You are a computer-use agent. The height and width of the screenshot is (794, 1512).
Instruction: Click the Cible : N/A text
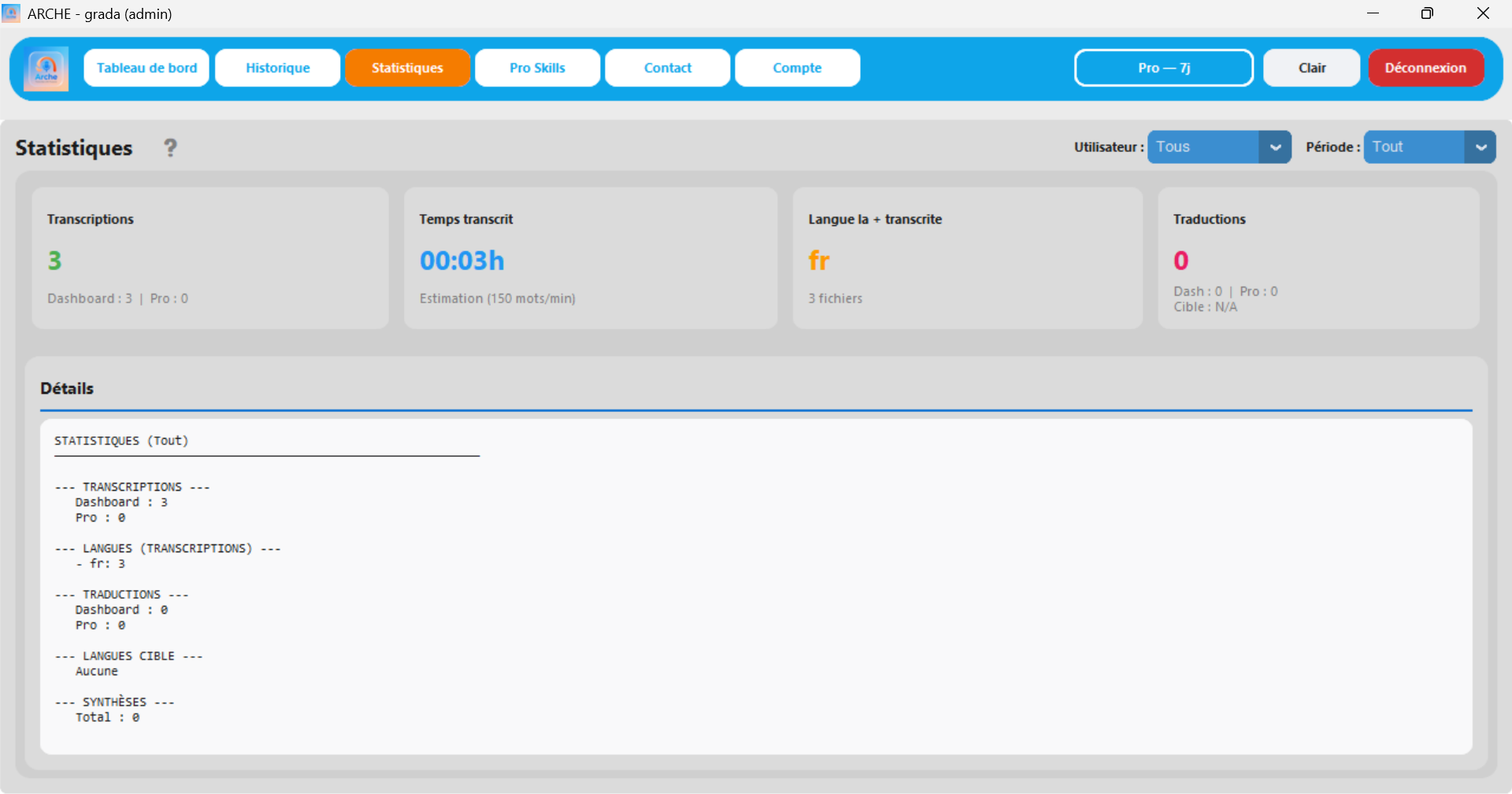1206,307
